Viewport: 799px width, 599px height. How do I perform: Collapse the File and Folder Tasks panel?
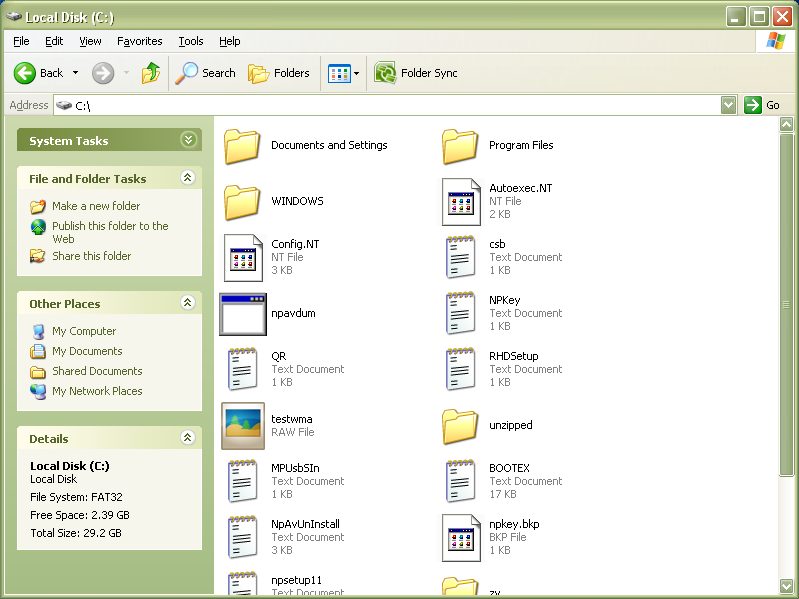point(187,178)
